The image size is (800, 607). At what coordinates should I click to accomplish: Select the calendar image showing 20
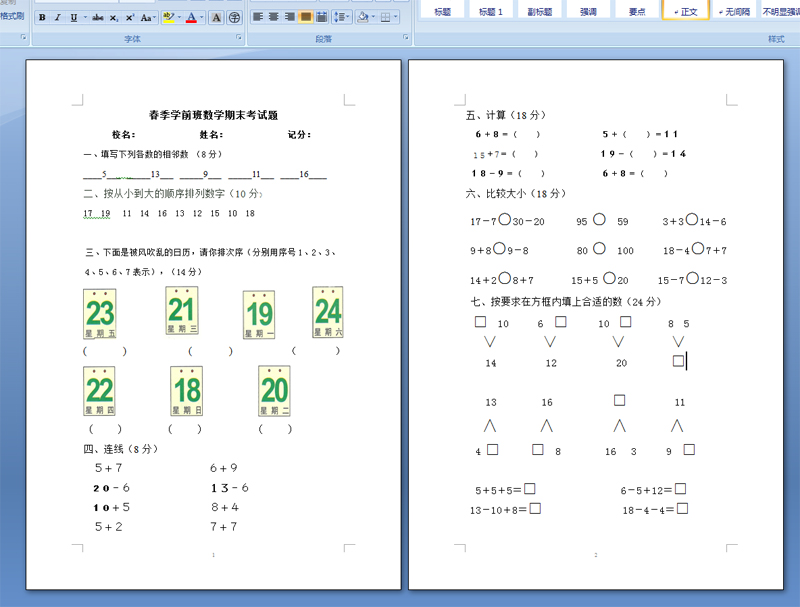(274, 391)
